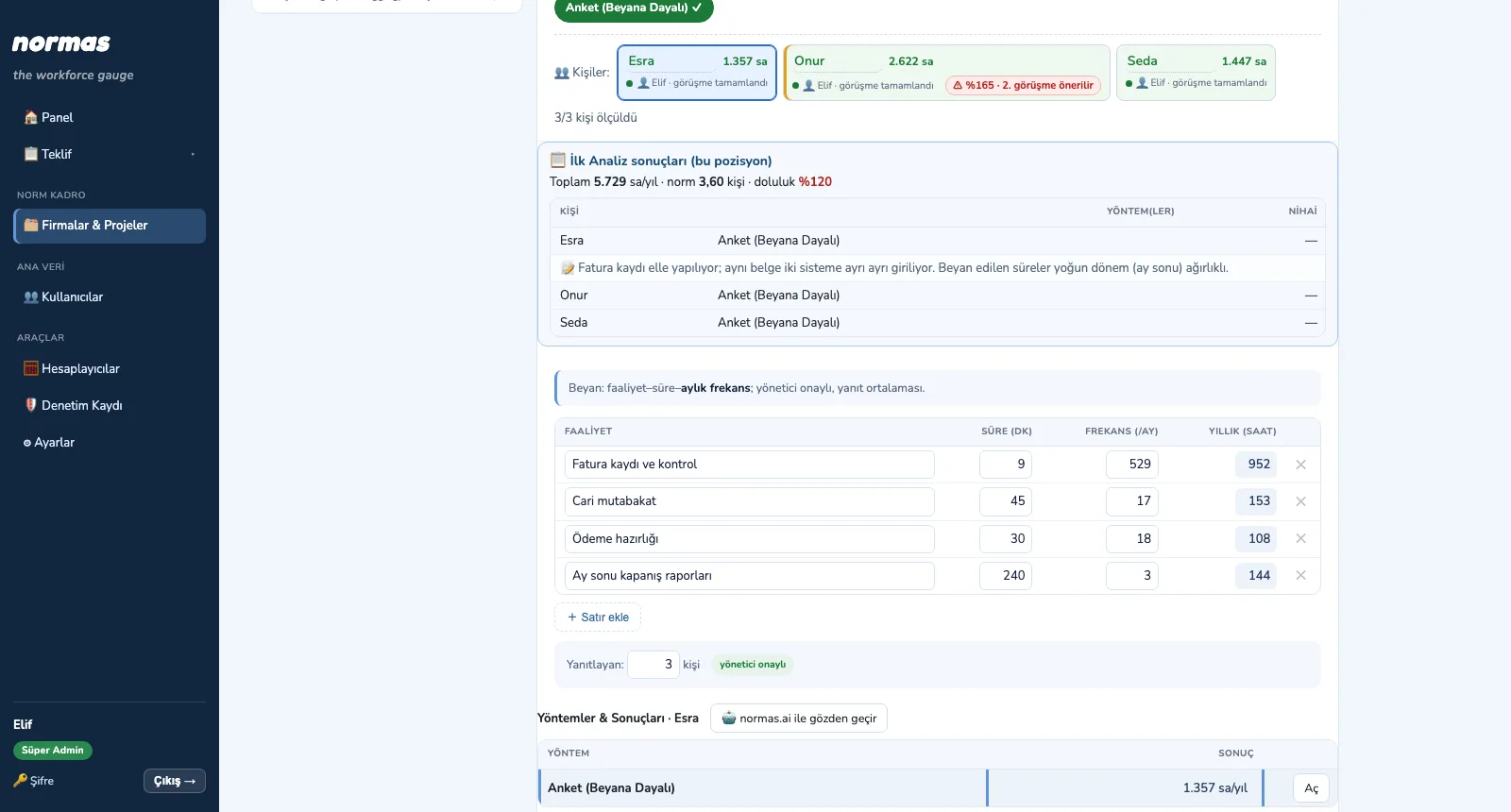
Task: Toggle the Anket (Beyana Dayalı) method chip
Action: [x=634, y=8]
